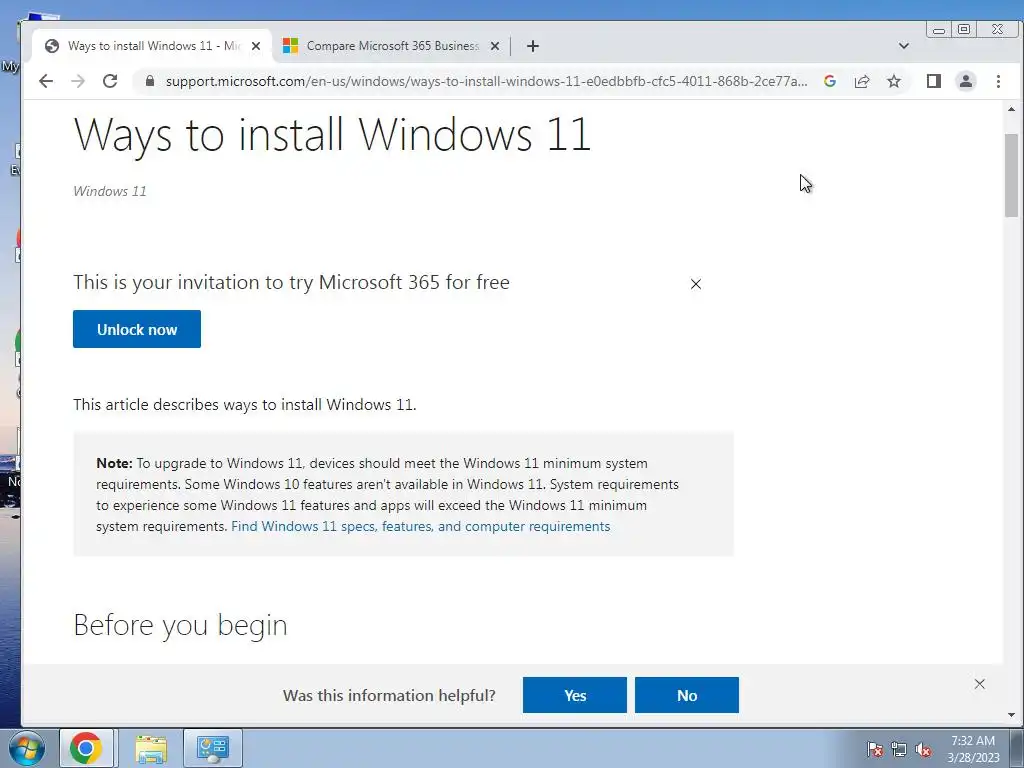
Task: Click the Unlock now button
Action: coord(137,329)
